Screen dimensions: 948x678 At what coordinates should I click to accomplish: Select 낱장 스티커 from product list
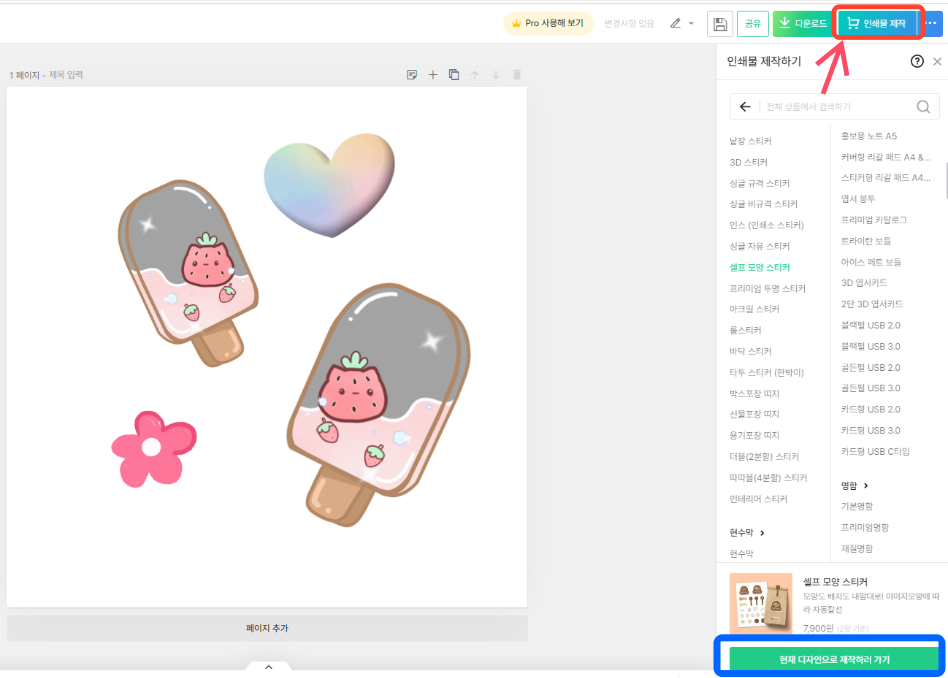click(x=750, y=141)
